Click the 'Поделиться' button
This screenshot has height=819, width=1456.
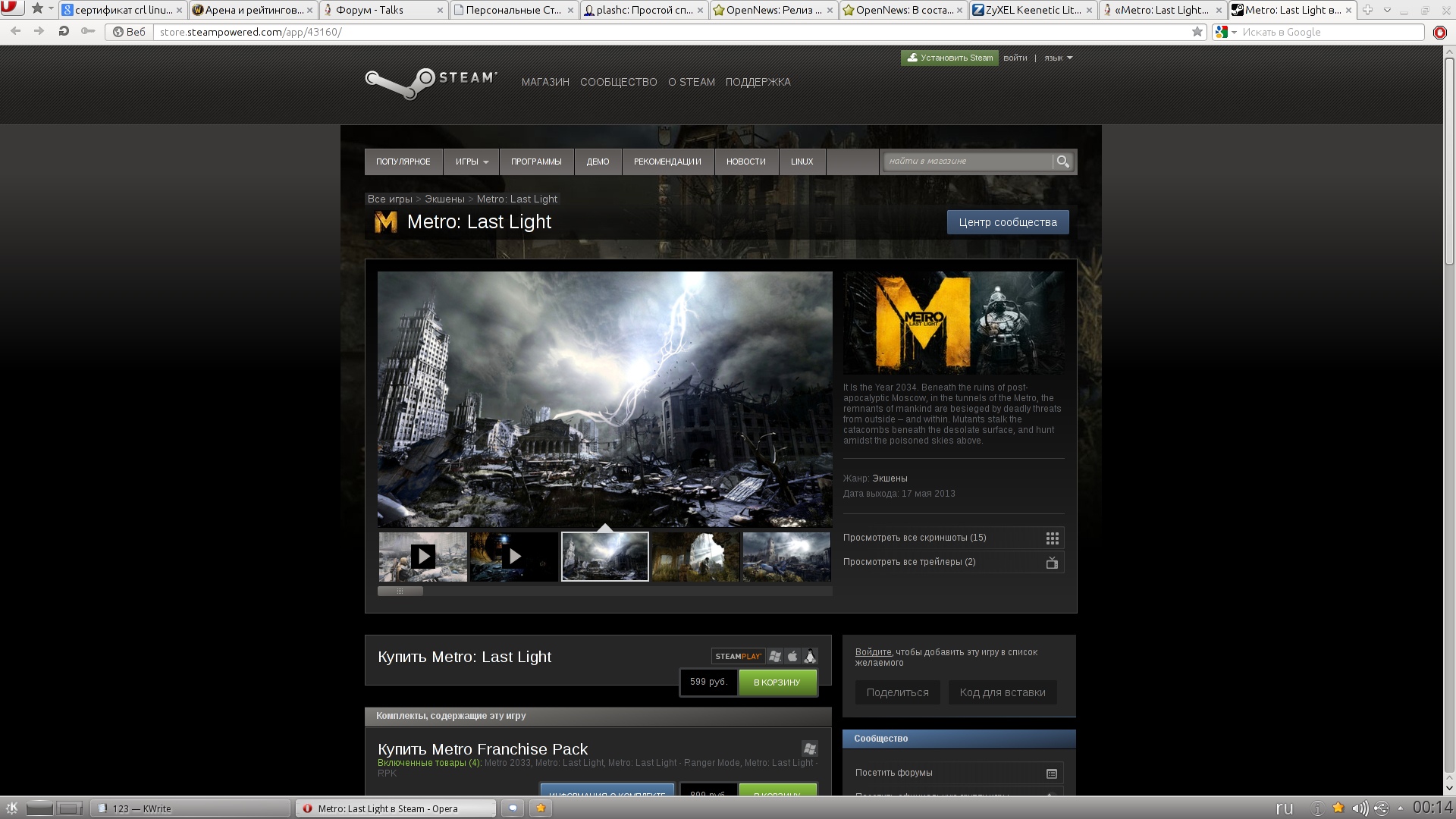(898, 692)
